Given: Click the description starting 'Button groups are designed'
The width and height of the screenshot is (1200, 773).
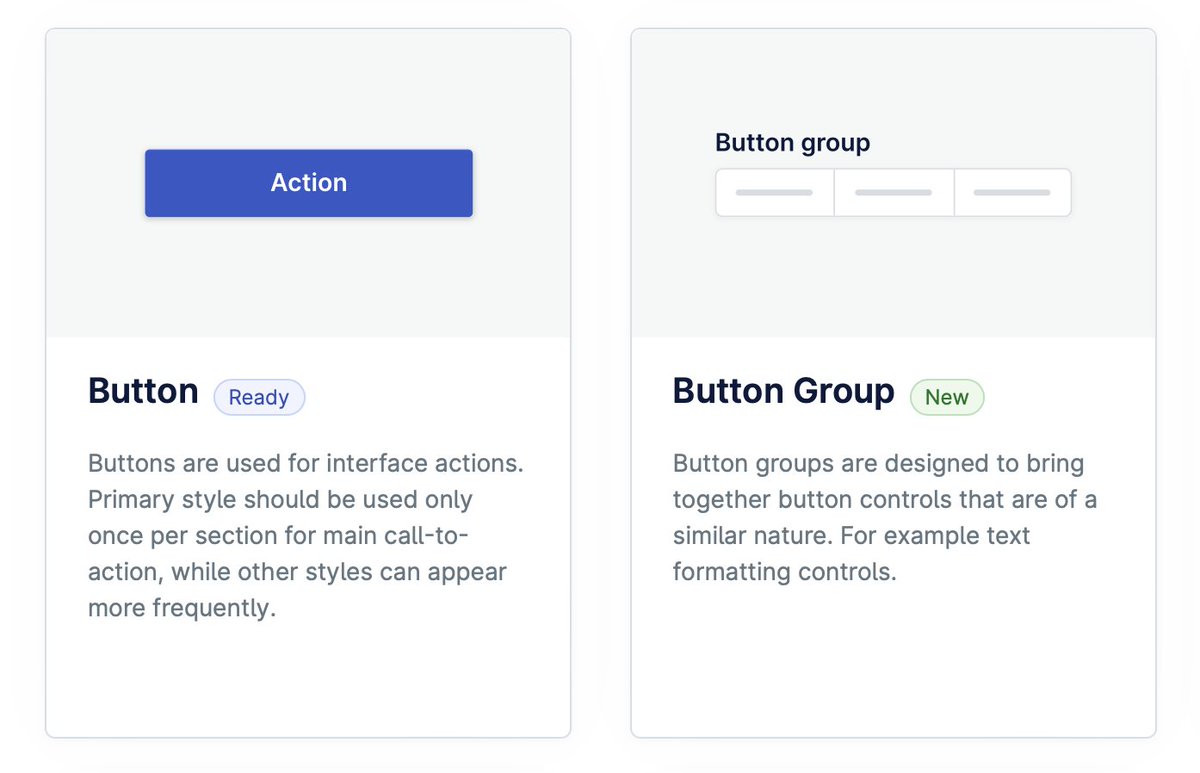Looking at the screenshot, I should coord(885,517).
